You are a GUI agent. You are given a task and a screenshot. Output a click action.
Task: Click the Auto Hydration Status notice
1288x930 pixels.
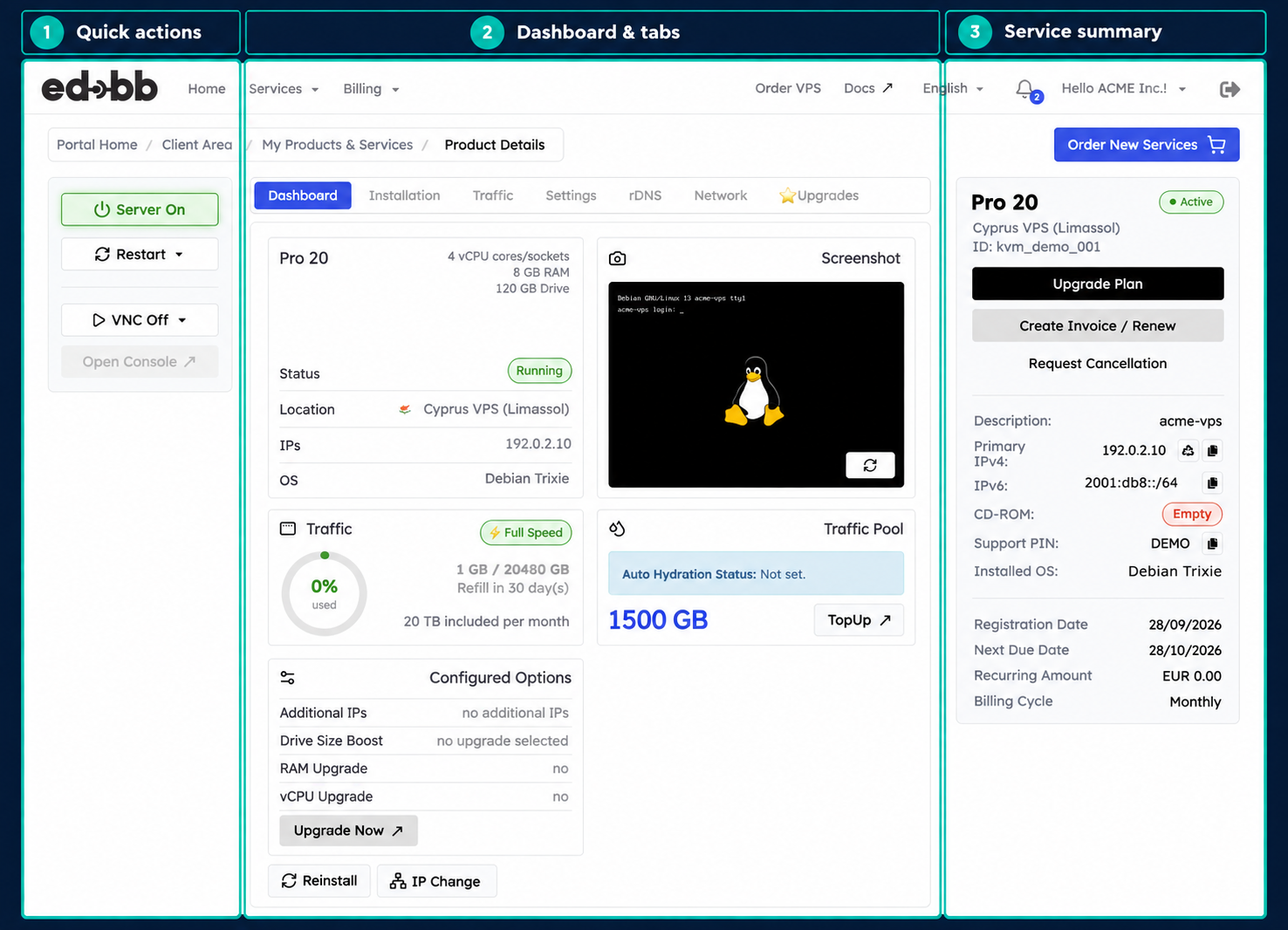[x=756, y=574]
